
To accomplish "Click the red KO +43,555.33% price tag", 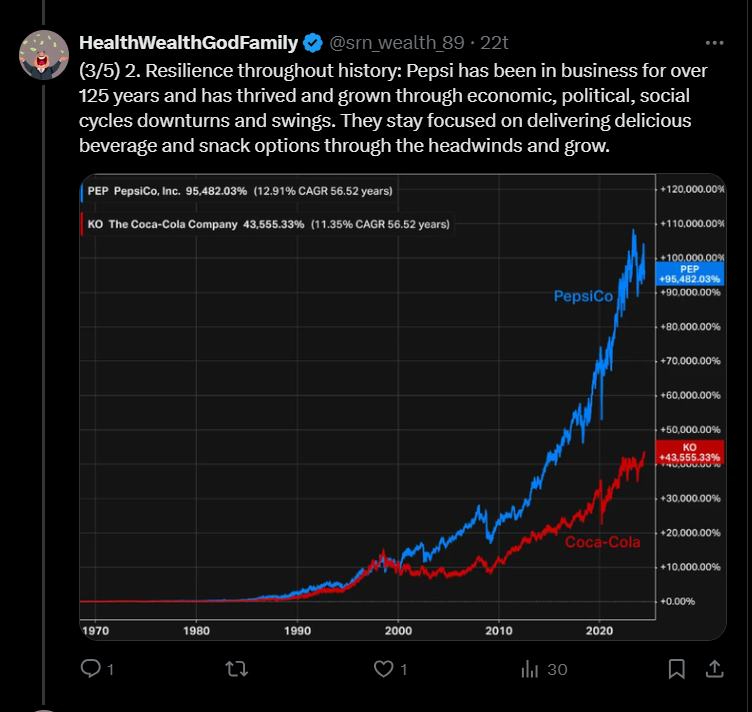I will click(690, 452).
